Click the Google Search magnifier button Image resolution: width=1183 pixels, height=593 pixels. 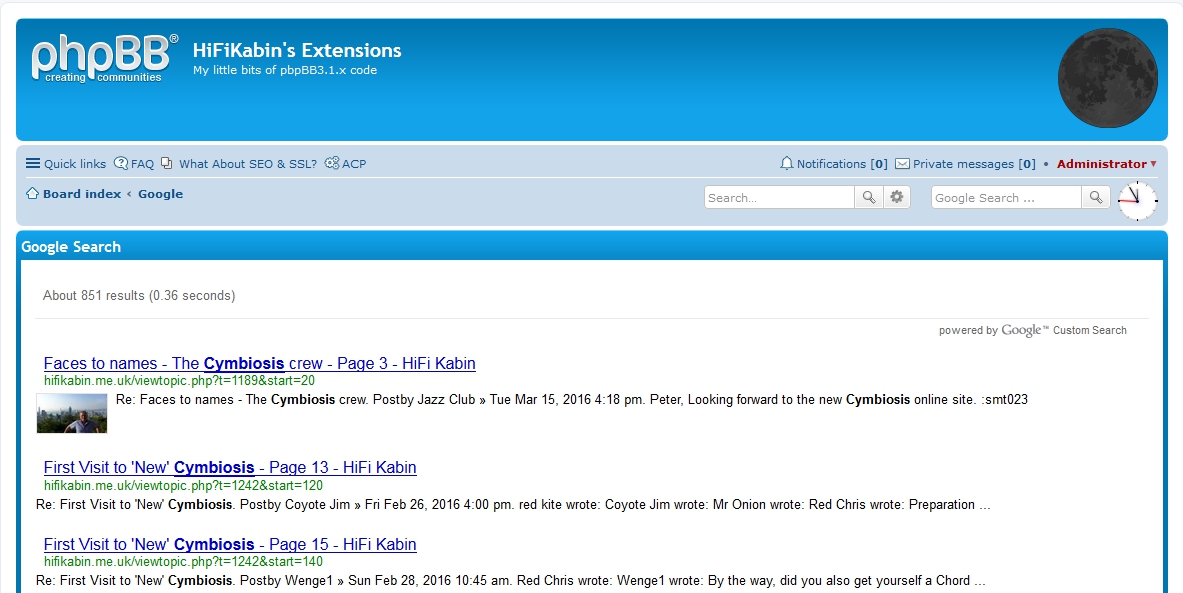pyautogui.click(x=1095, y=198)
